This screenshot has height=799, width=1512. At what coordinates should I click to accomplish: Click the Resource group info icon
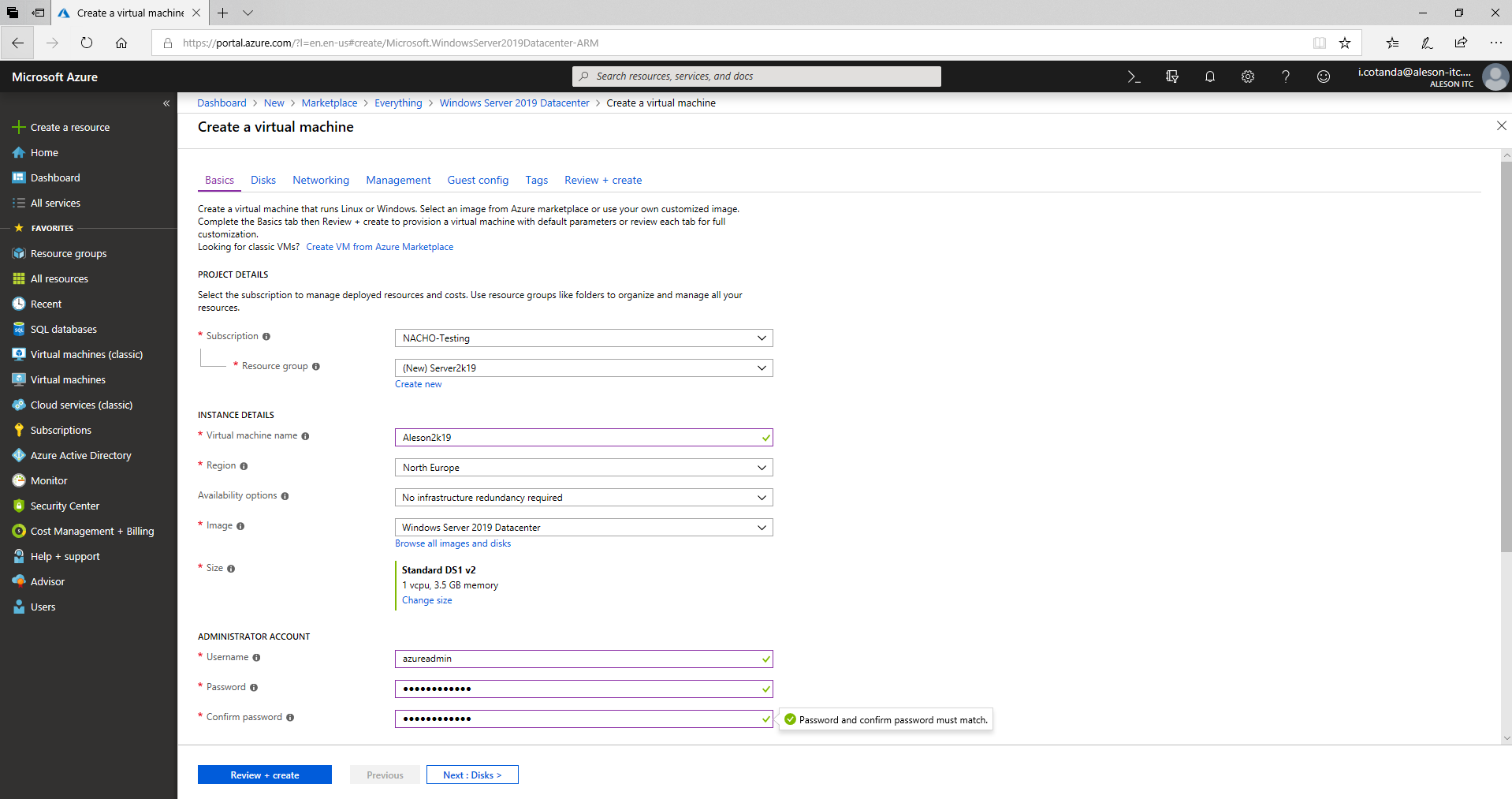click(x=316, y=367)
